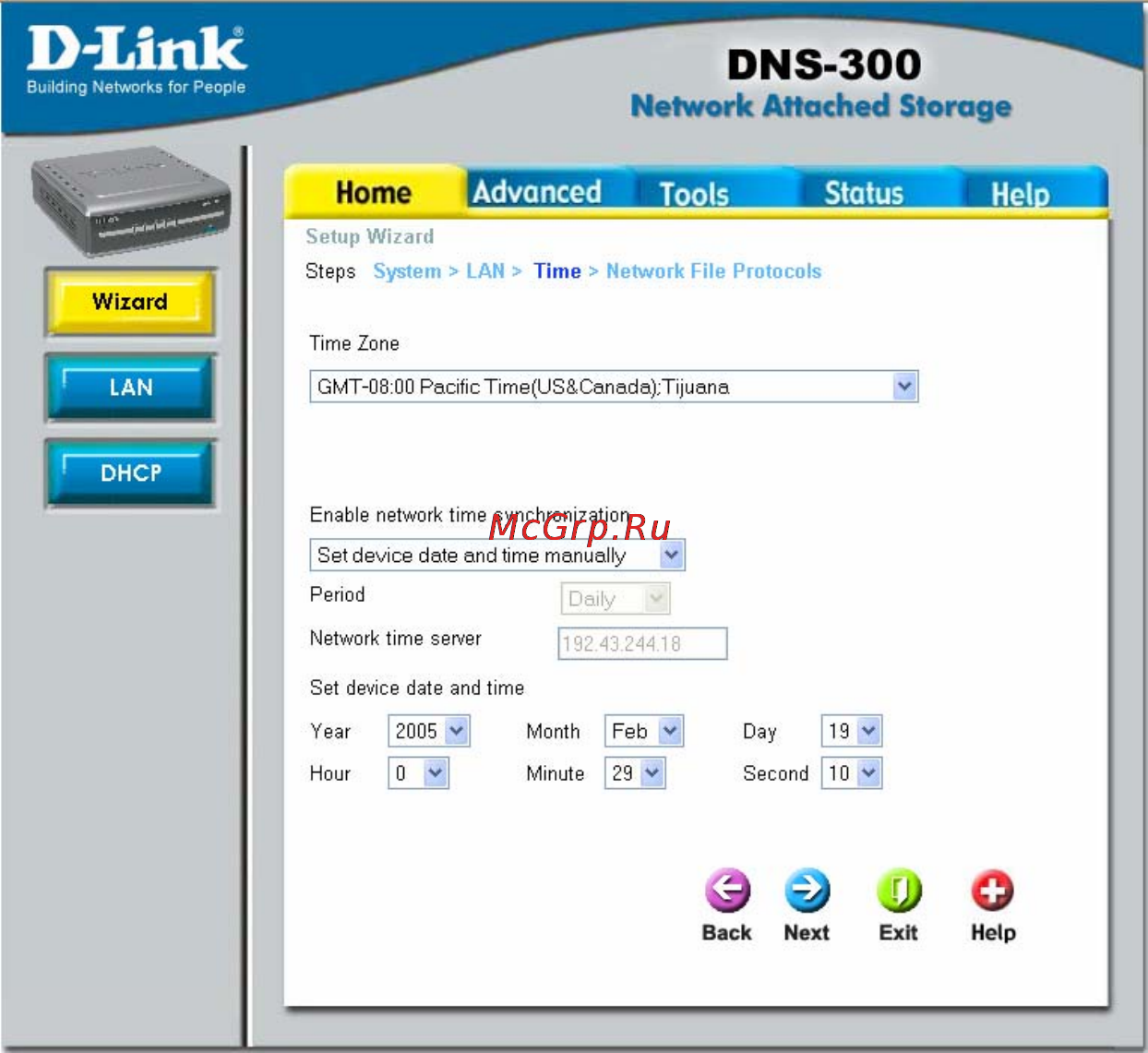Expand the Time Zone dropdown

coord(614,387)
